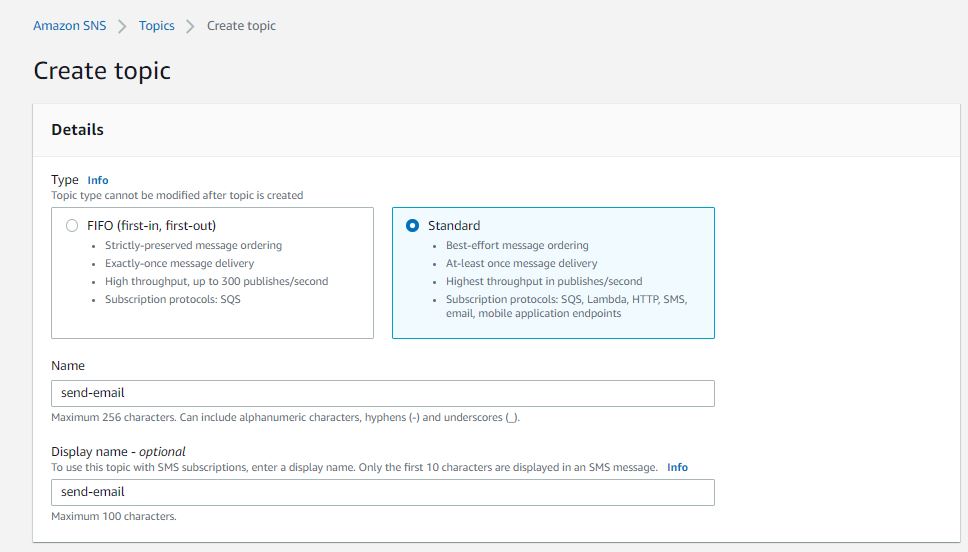This screenshot has width=968, height=552.
Task: Click the Details section header
Action: (78, 130)
